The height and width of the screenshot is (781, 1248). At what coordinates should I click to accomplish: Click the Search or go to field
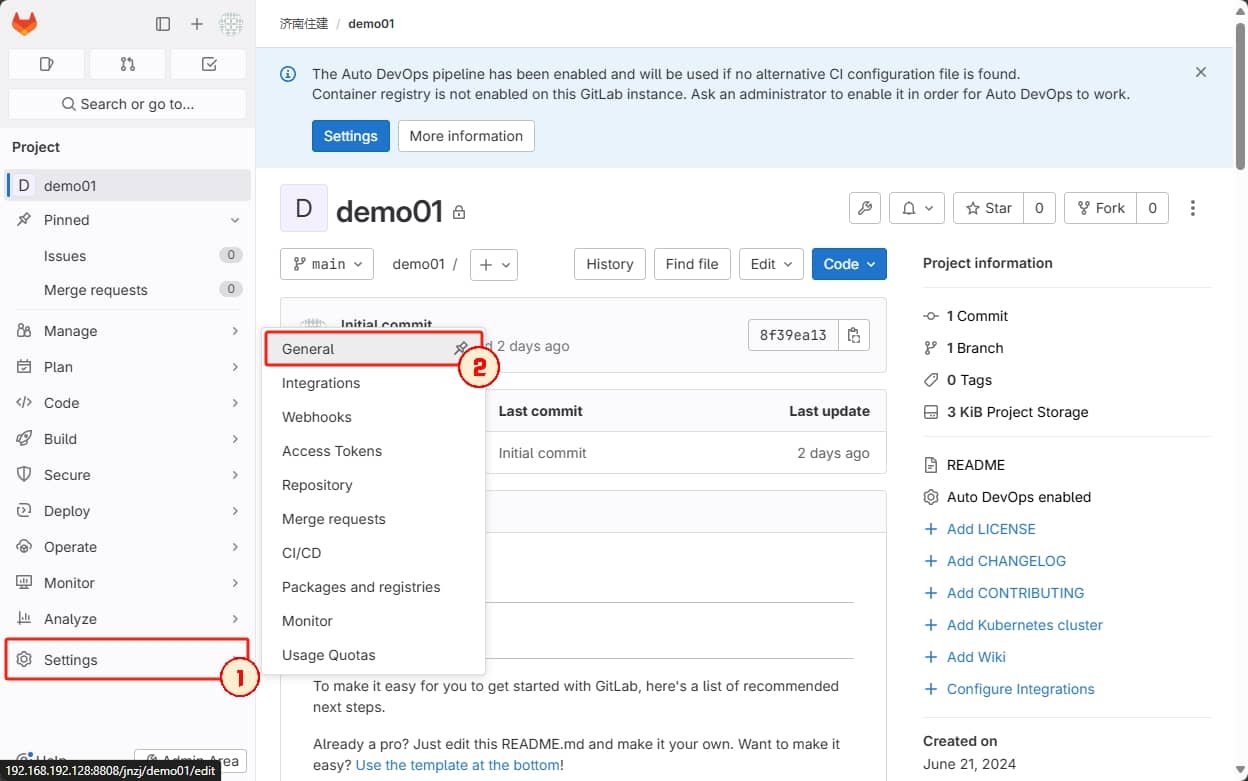pyautogui.click(x=127, y=103)
